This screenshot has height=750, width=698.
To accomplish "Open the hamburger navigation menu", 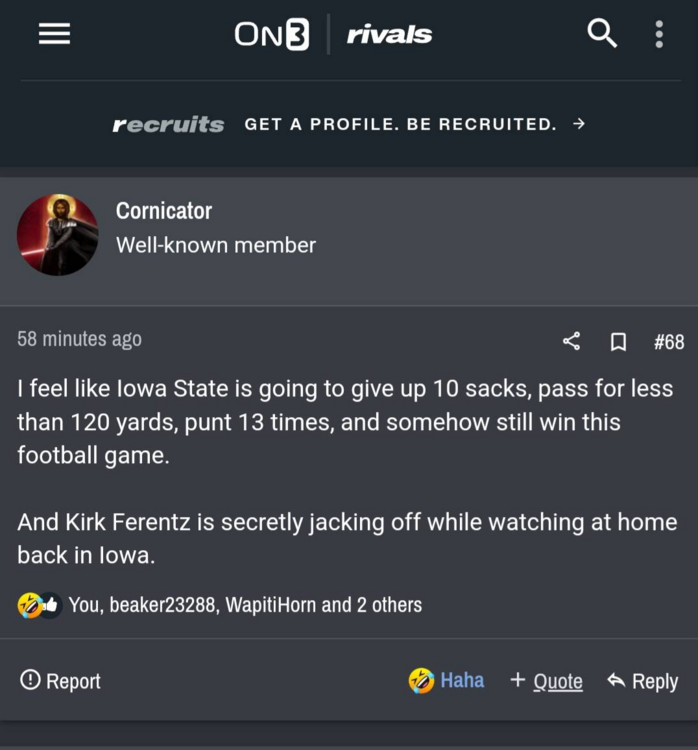I will [x=54, y=34].
